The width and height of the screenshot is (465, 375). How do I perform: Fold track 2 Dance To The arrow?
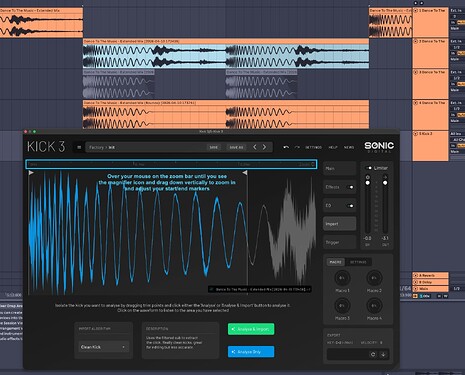point(416,41)
